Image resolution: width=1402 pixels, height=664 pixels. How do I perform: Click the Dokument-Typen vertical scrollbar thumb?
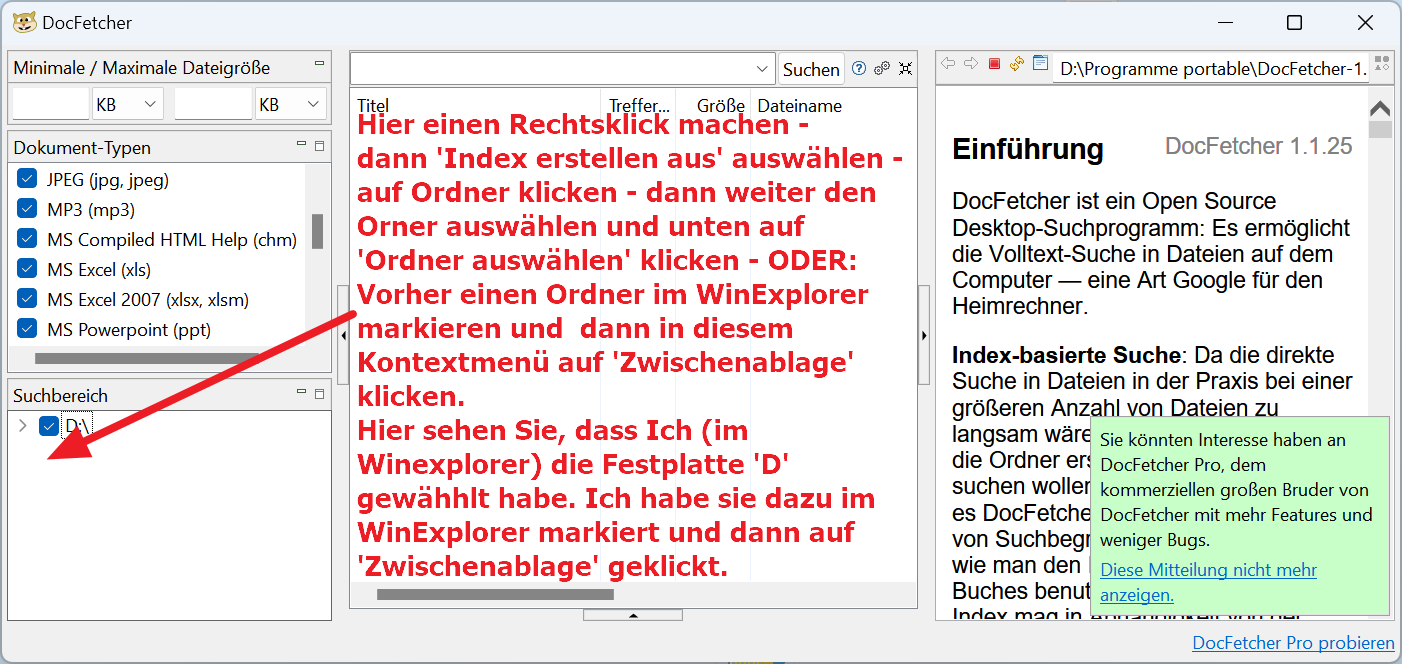[317, 231]
